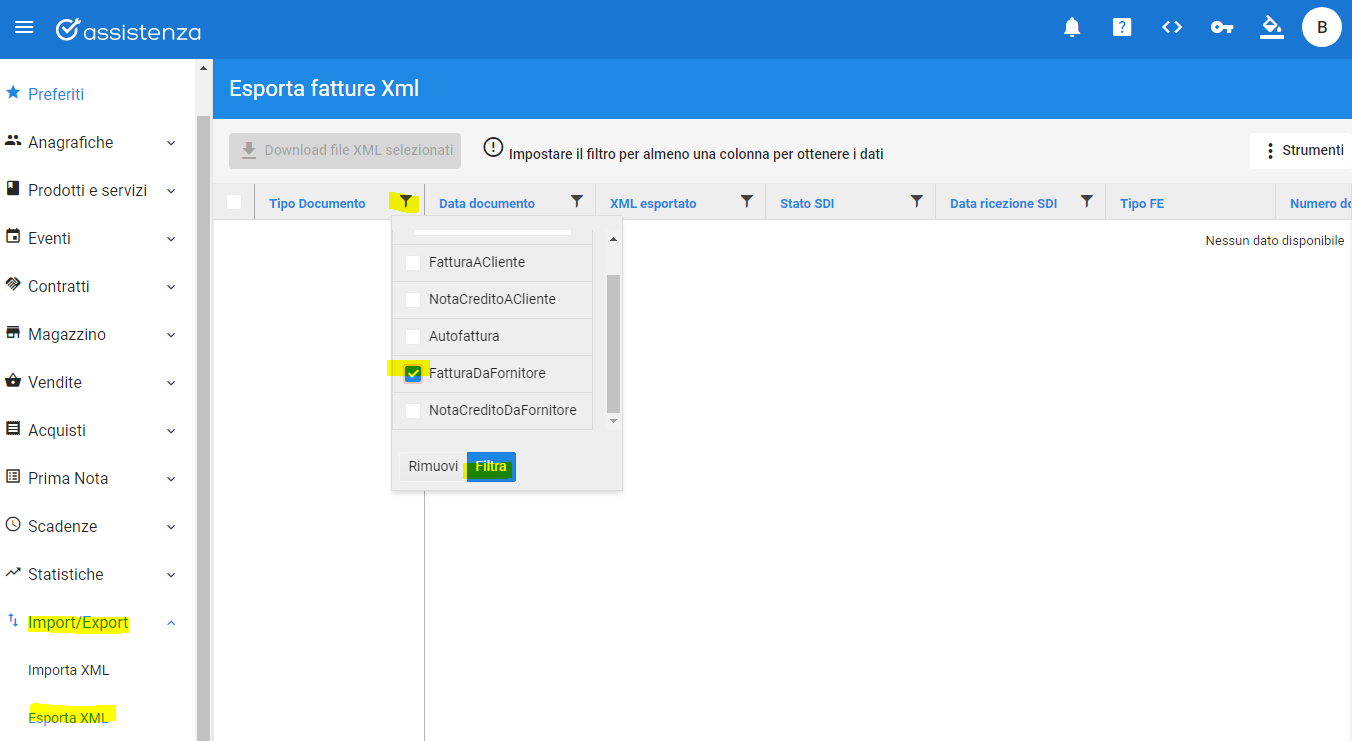Open filter on Data documento column
Screen dimensions: 1352x741
(576, 202)
